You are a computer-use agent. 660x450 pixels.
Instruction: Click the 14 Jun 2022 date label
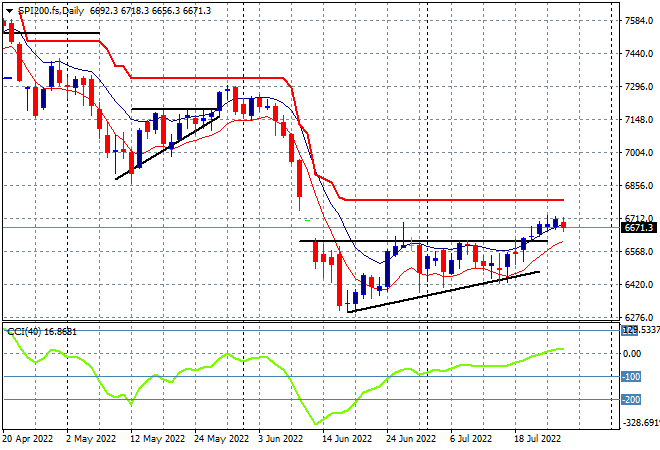point(347,439)
